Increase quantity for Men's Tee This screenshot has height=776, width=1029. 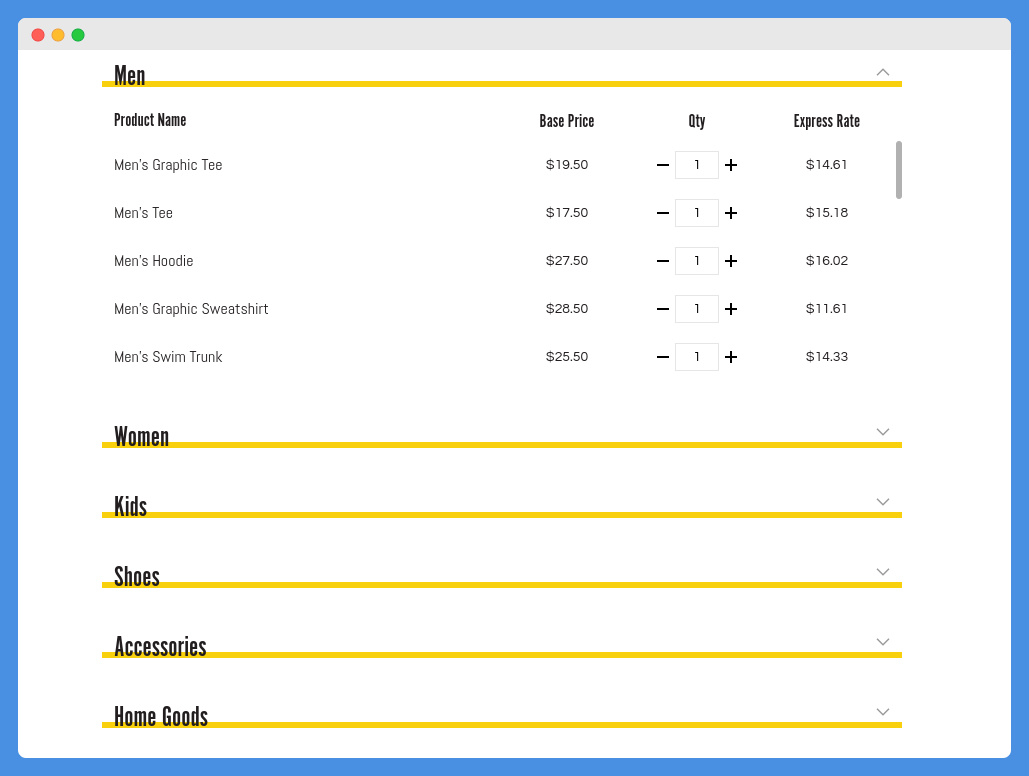pyautogui.click(x=731, y=213)
